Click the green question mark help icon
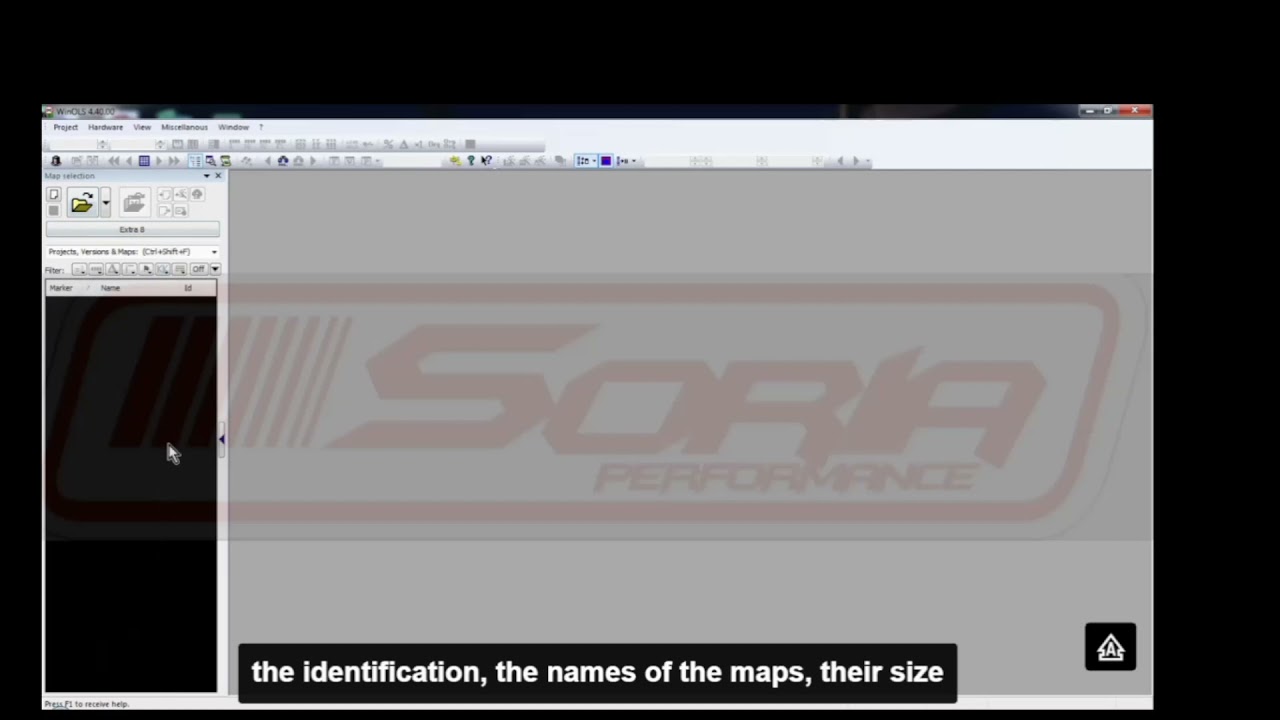 pos(471,161)
